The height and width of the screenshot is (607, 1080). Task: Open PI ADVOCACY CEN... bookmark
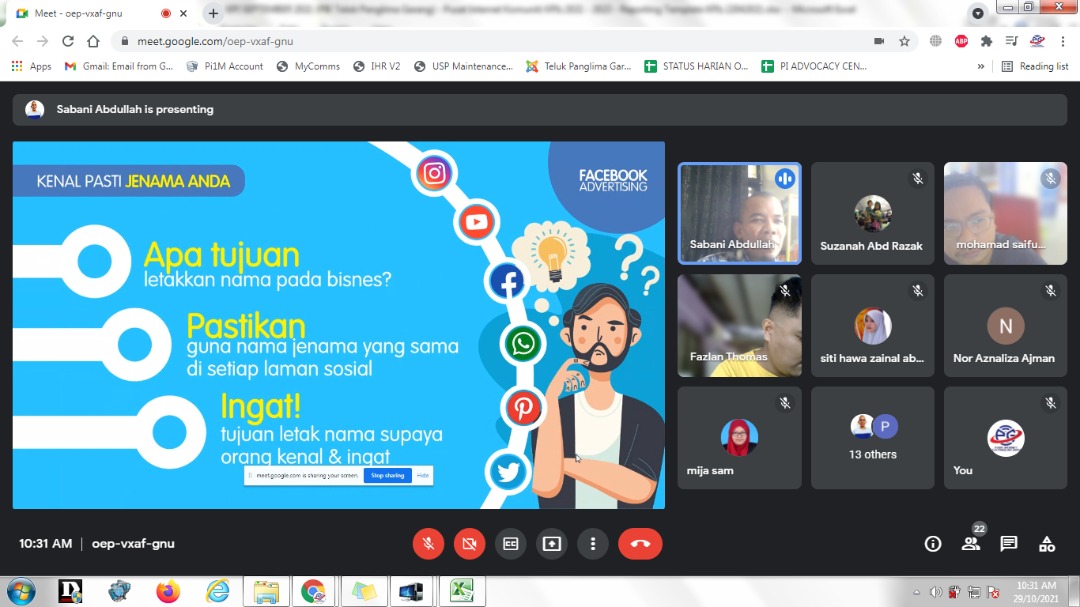click(814, 66)
